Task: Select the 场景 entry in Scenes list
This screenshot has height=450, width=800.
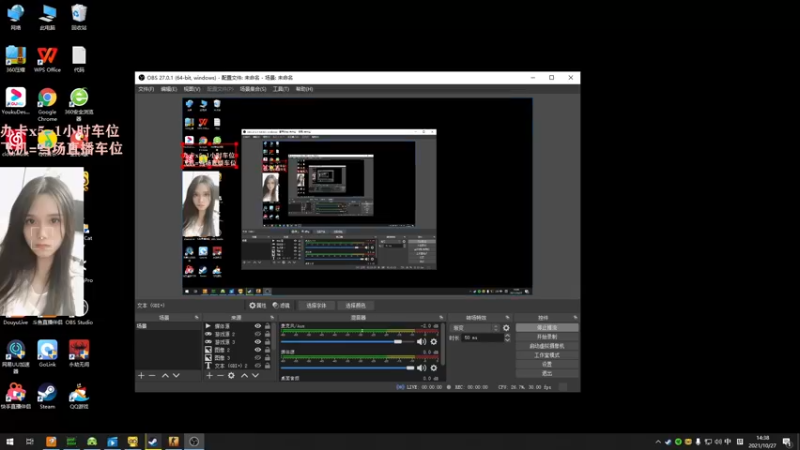Action: coord(168,326)
